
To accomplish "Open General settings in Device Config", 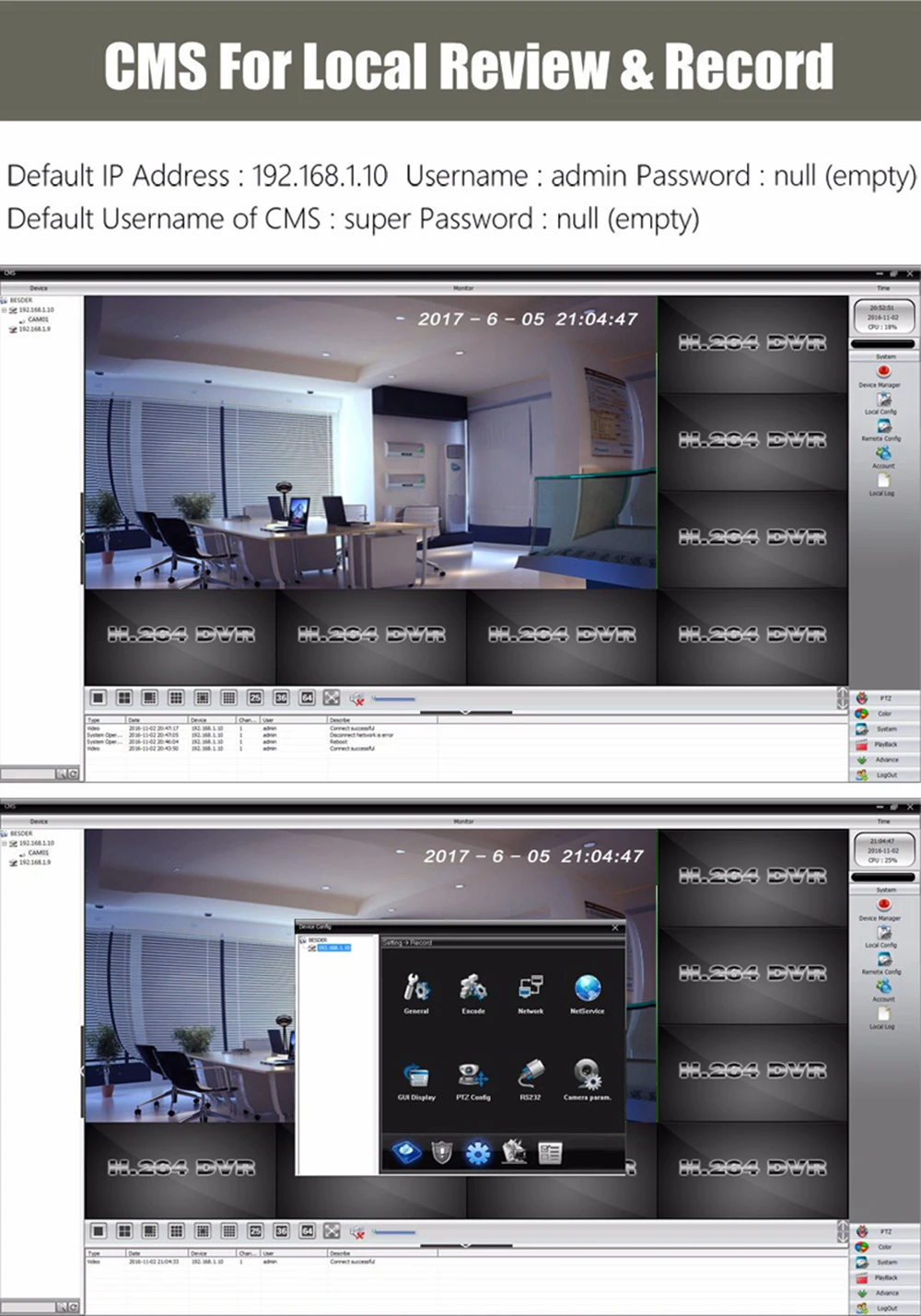I will 416,993.
